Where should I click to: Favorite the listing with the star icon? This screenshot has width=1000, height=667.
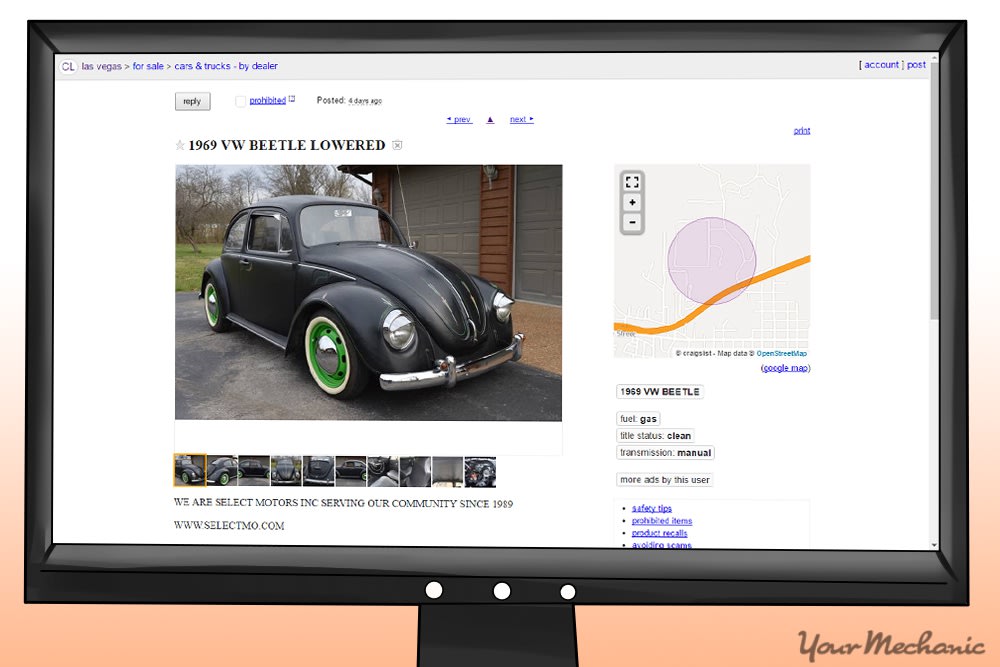[x=180, y=145]
